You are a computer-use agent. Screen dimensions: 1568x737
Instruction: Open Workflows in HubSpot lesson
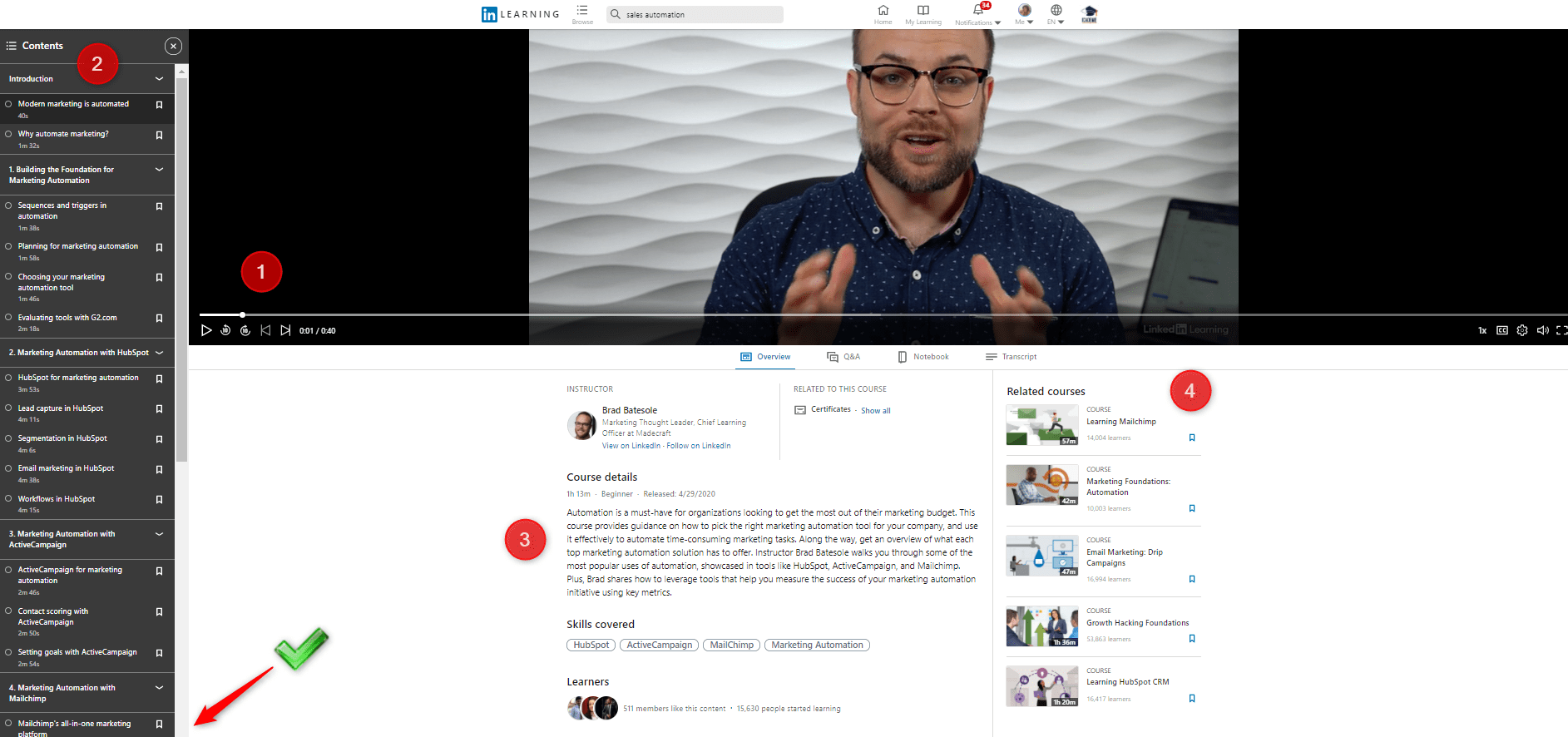point(57,499)
